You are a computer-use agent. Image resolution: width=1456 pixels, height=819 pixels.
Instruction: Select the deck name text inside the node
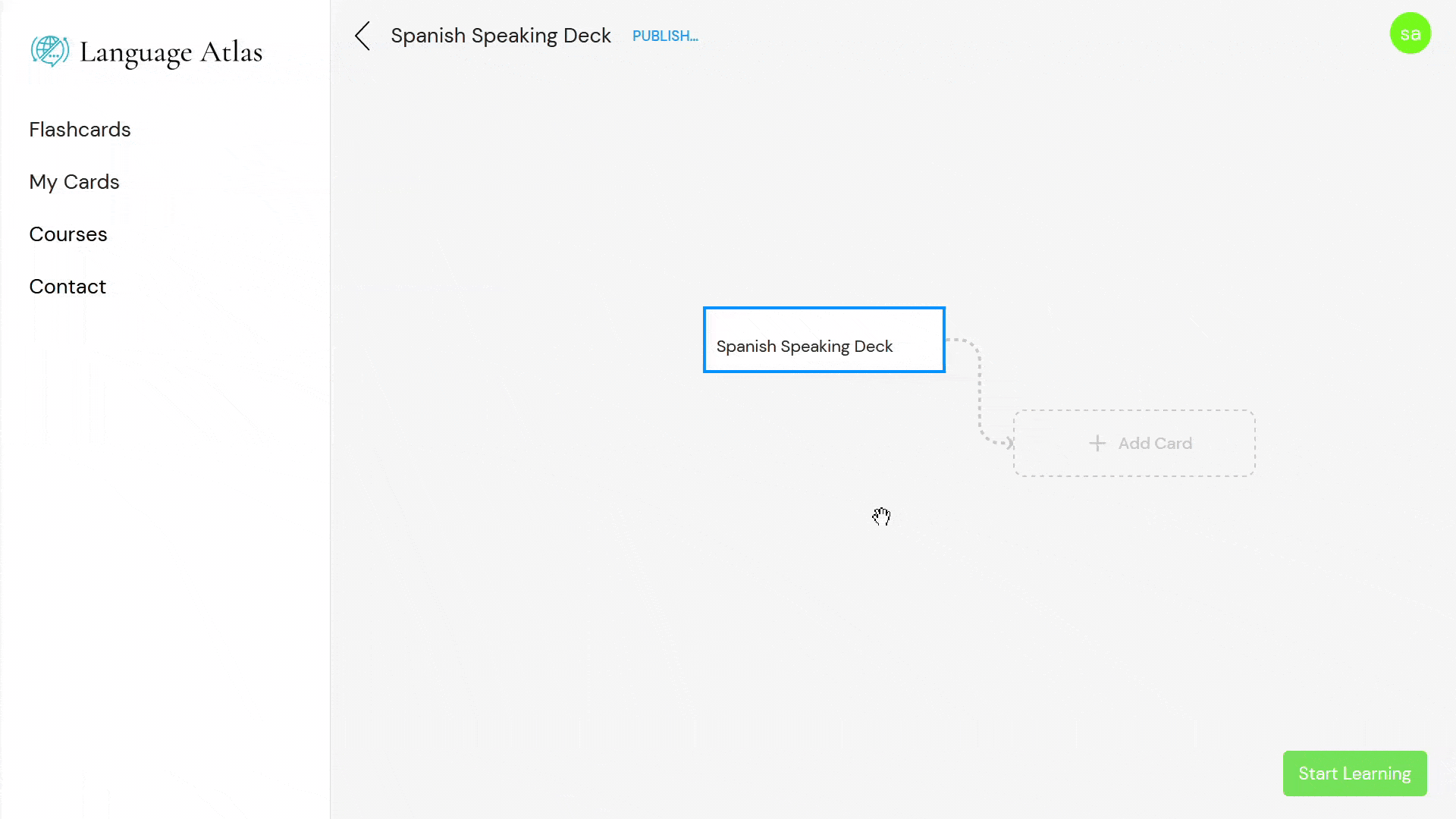click(x=805, y=346)
